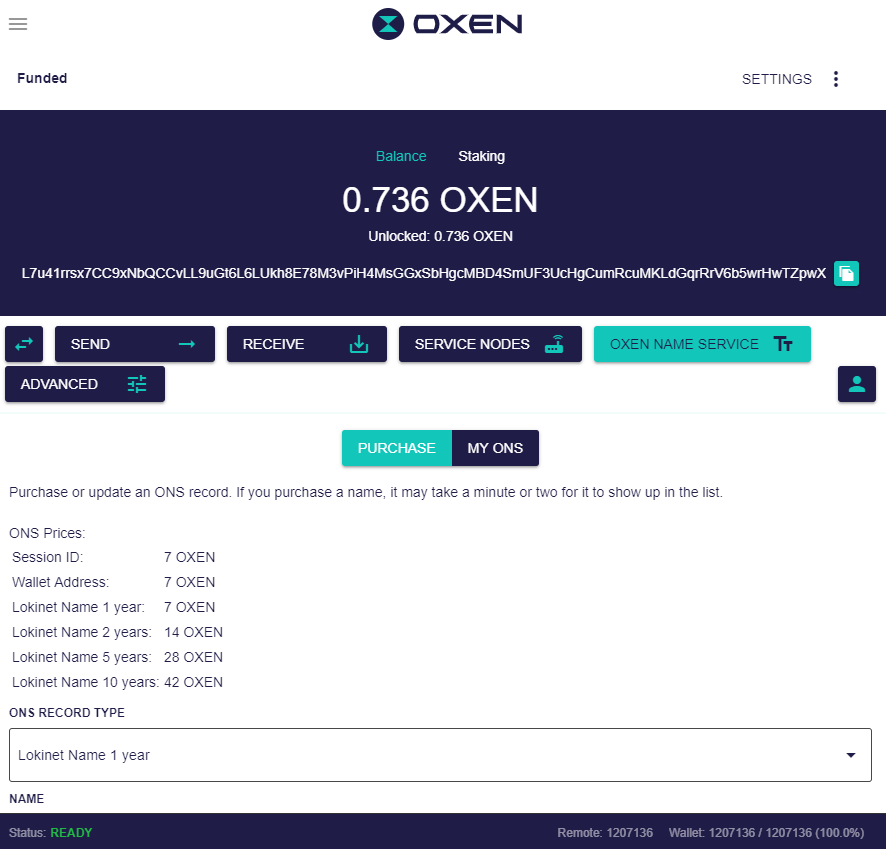The image size is (886, 849).
Task: Click the Receive button
Action: [x=306, y=344]
